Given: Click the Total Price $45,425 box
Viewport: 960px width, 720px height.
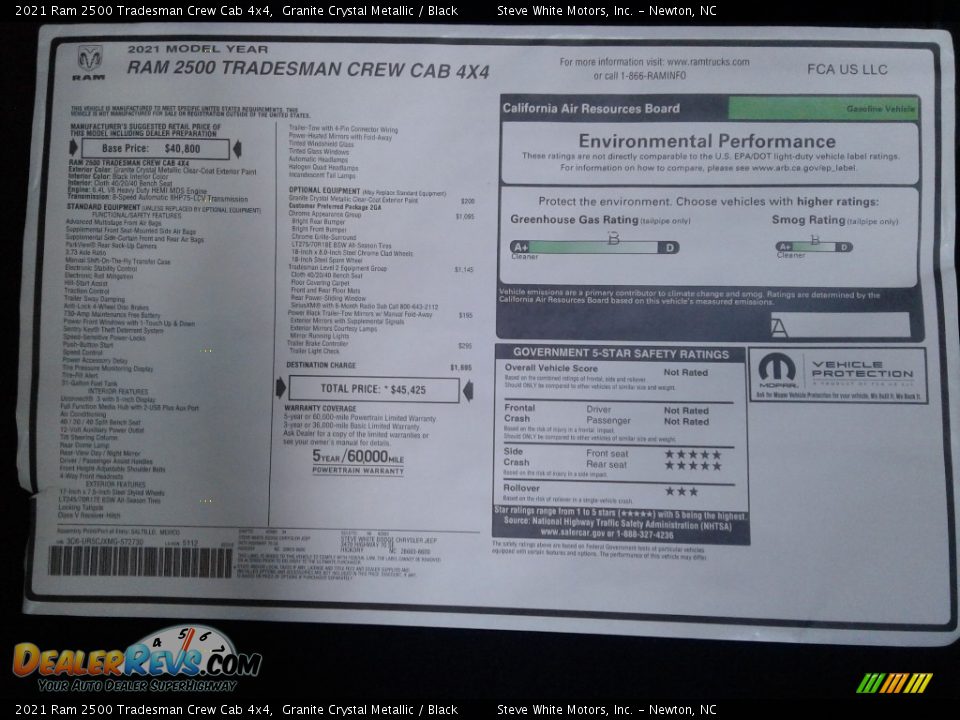Looking at the screenshot, I should point(373,389).
